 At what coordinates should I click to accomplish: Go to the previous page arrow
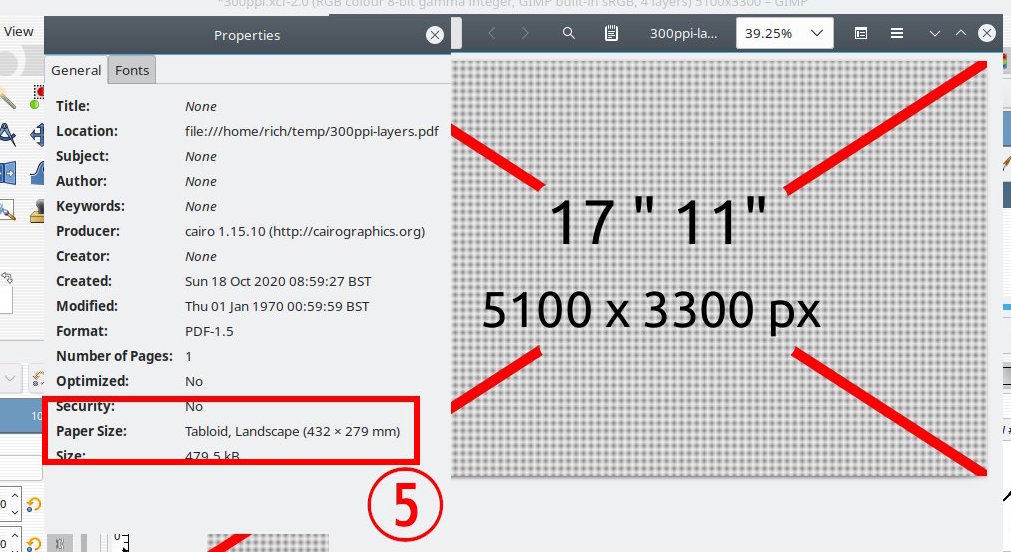coord(491,33)
